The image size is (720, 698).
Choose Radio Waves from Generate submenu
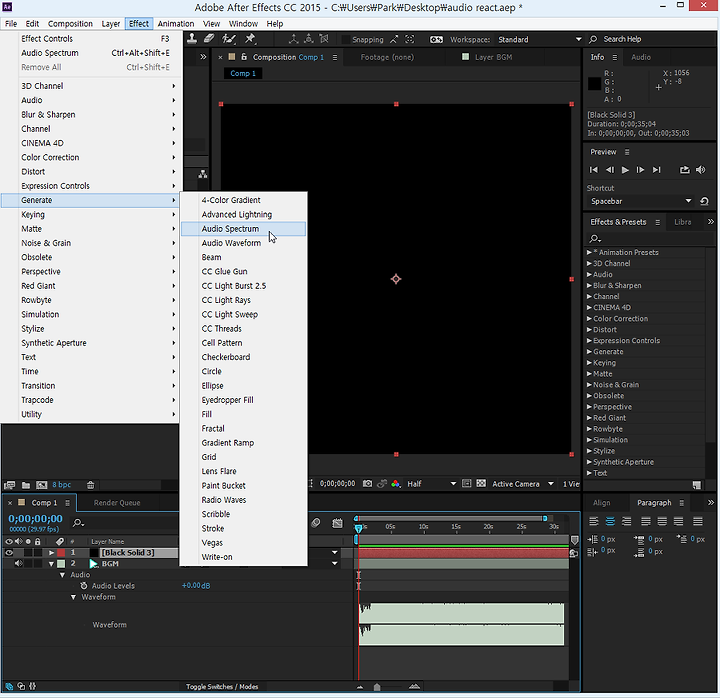point(243,500)
